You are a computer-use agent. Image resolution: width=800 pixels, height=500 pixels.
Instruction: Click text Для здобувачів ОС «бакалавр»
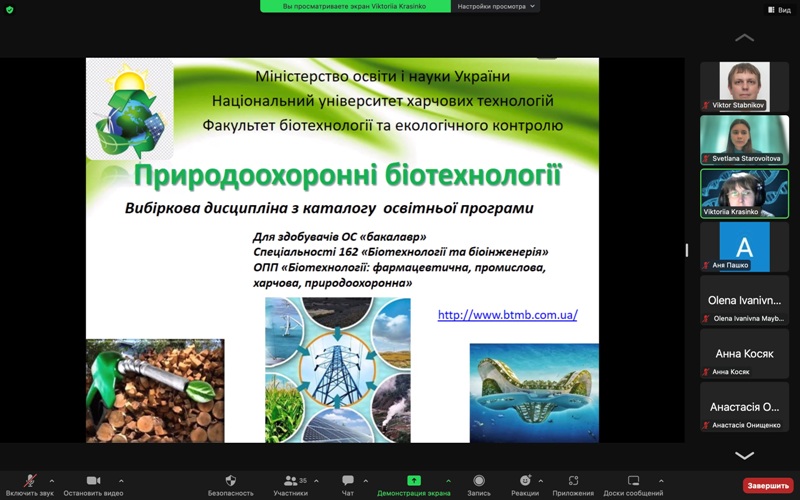(x=340, y=237)
